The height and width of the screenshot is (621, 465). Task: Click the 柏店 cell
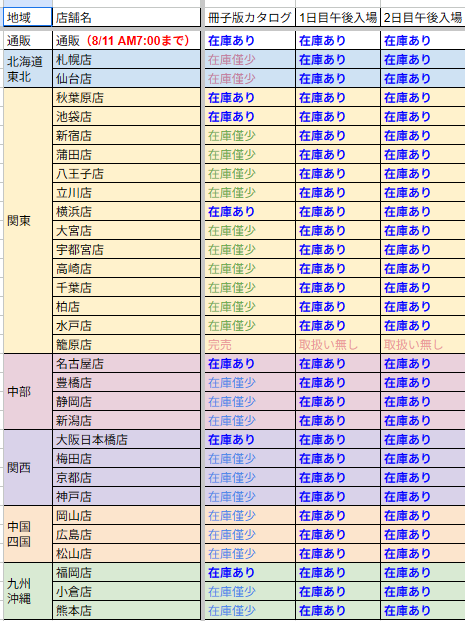click(126, 307)
